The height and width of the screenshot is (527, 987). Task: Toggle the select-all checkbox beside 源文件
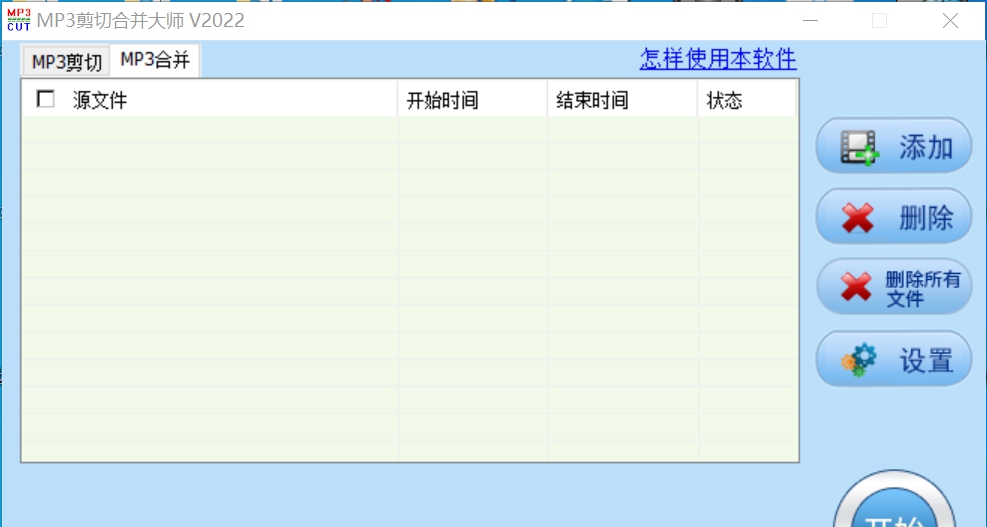45,99
